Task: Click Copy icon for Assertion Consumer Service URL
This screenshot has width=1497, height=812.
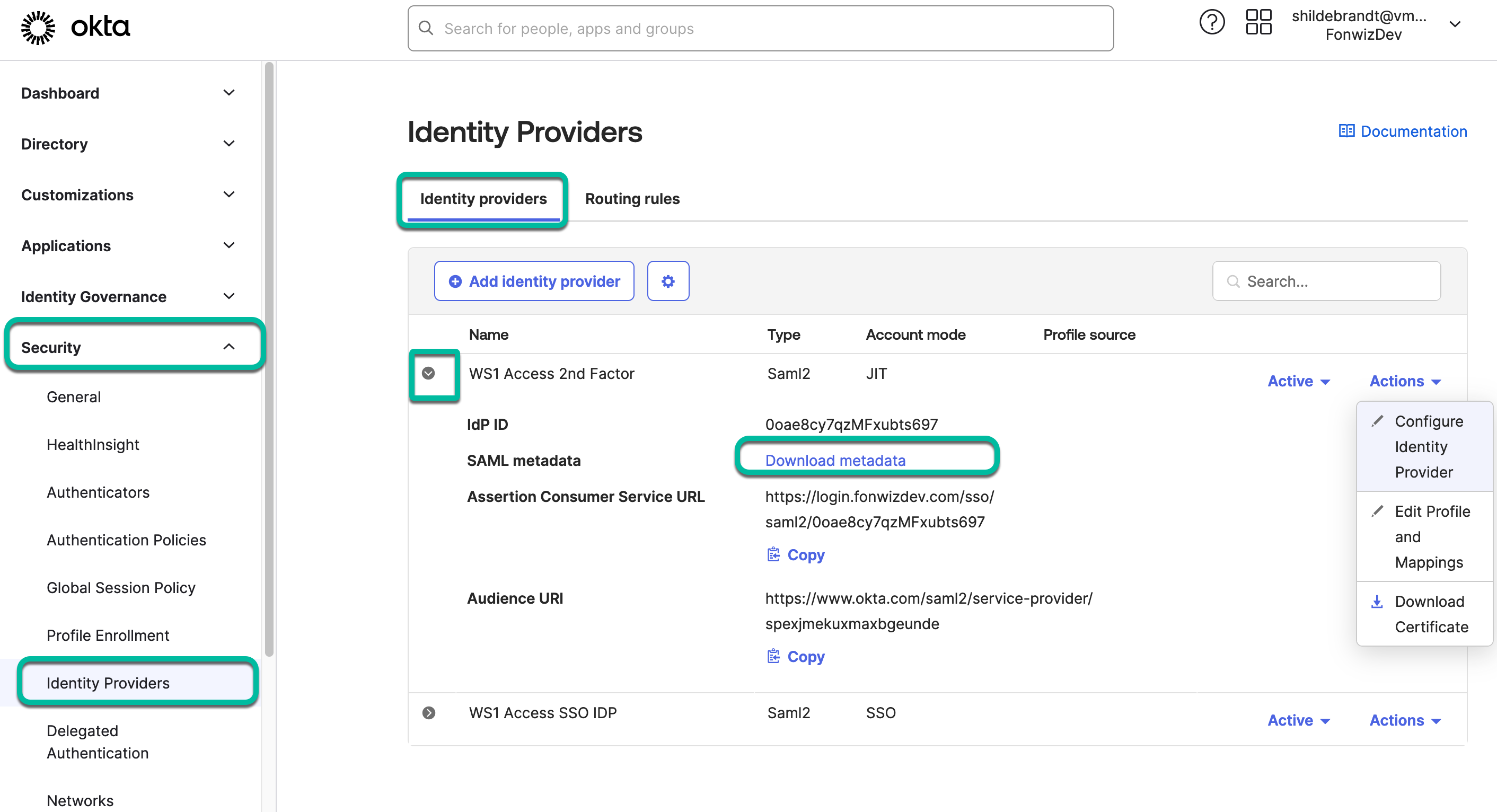Action: coord(773,554)
